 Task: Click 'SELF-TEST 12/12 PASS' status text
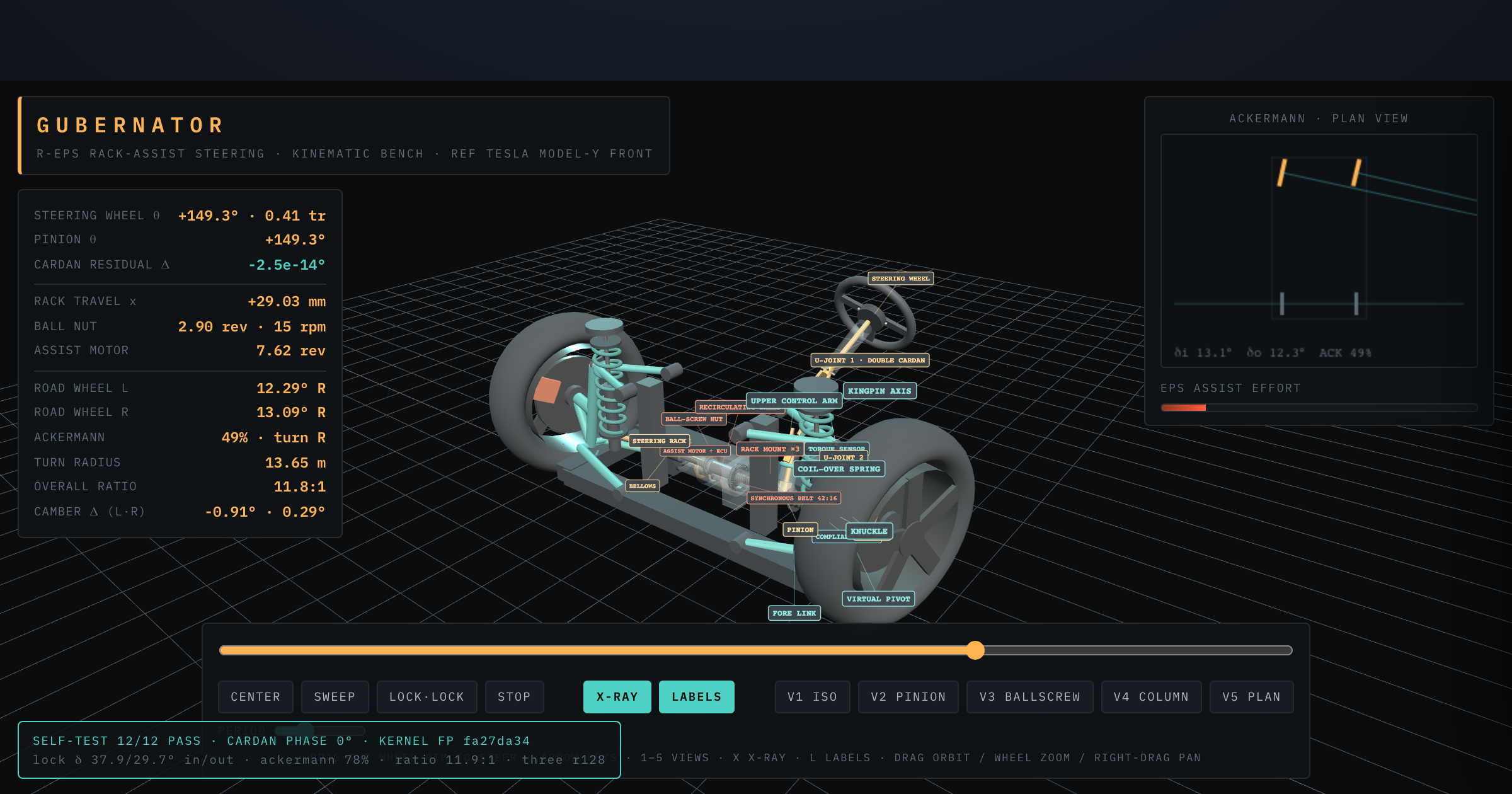(117, 741)
